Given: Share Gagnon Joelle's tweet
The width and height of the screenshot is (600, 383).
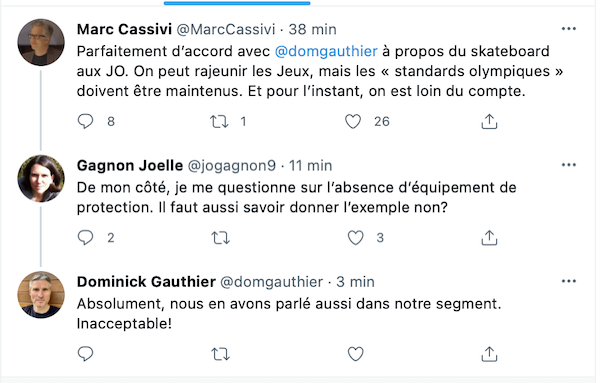Looking at the screenshot, I should coord(489,238).
